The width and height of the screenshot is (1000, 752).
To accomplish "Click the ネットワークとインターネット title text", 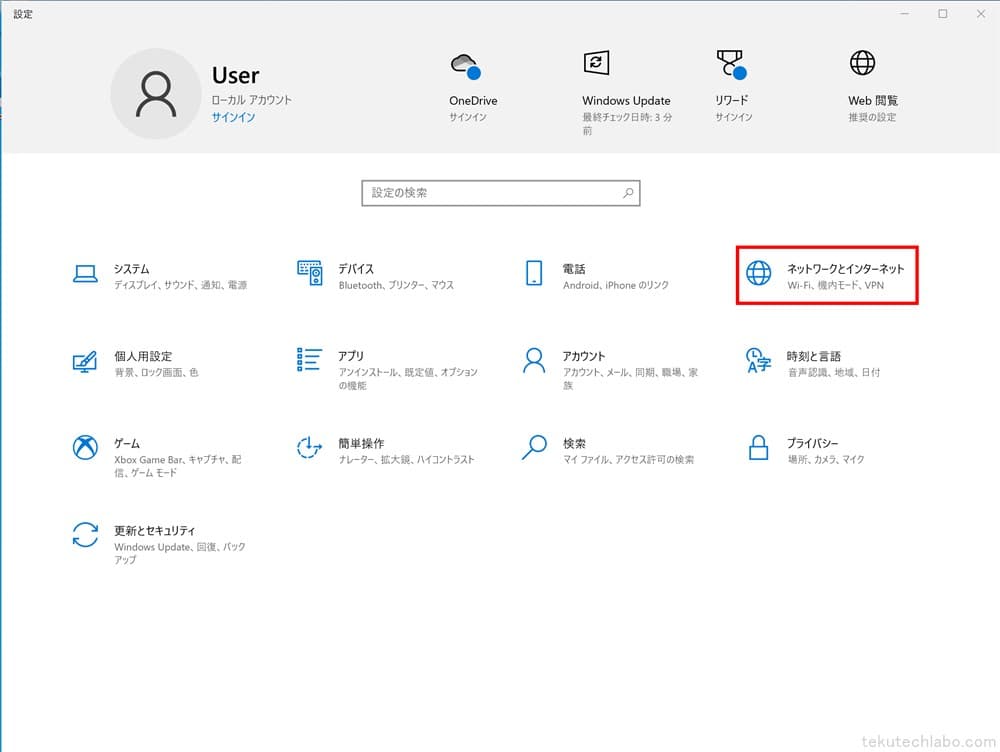I will 846,269.
